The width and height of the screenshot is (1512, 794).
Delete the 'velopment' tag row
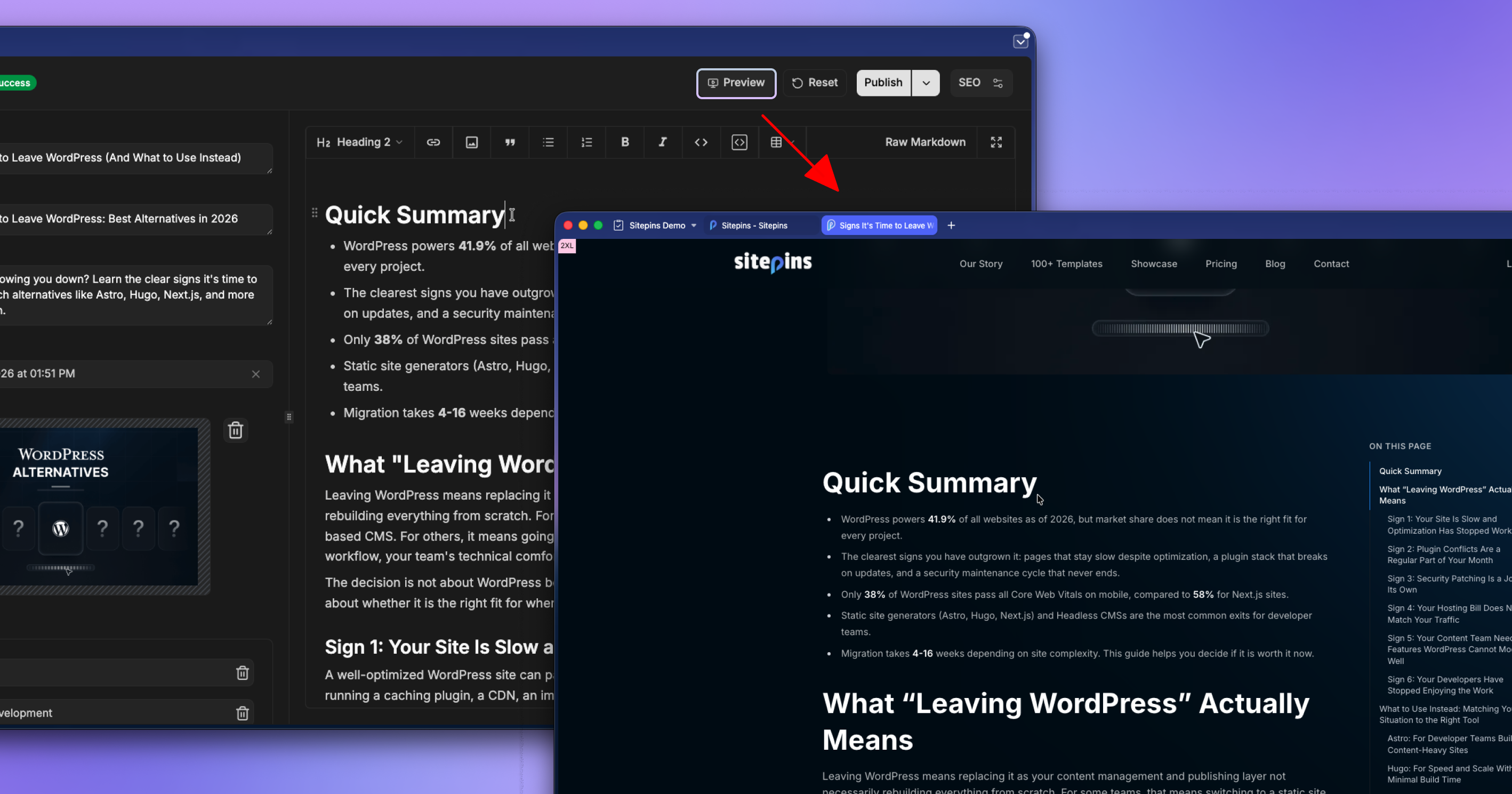(243, 713)
